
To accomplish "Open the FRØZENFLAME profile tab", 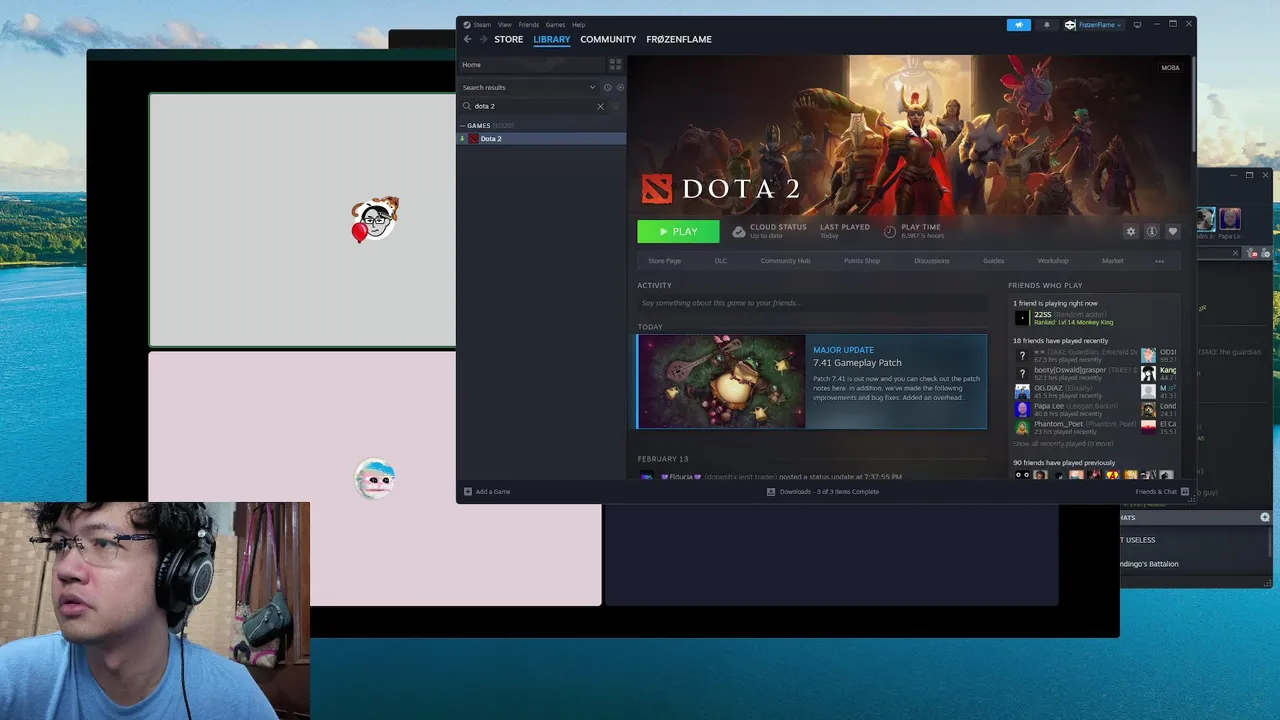I will coord(679,39).
